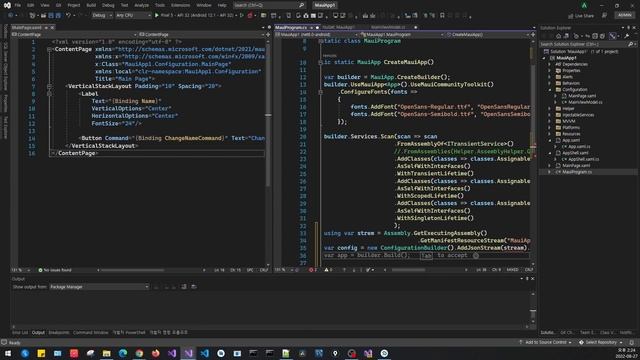
Task: Open the Build menu
Action: tap(91, 5)
